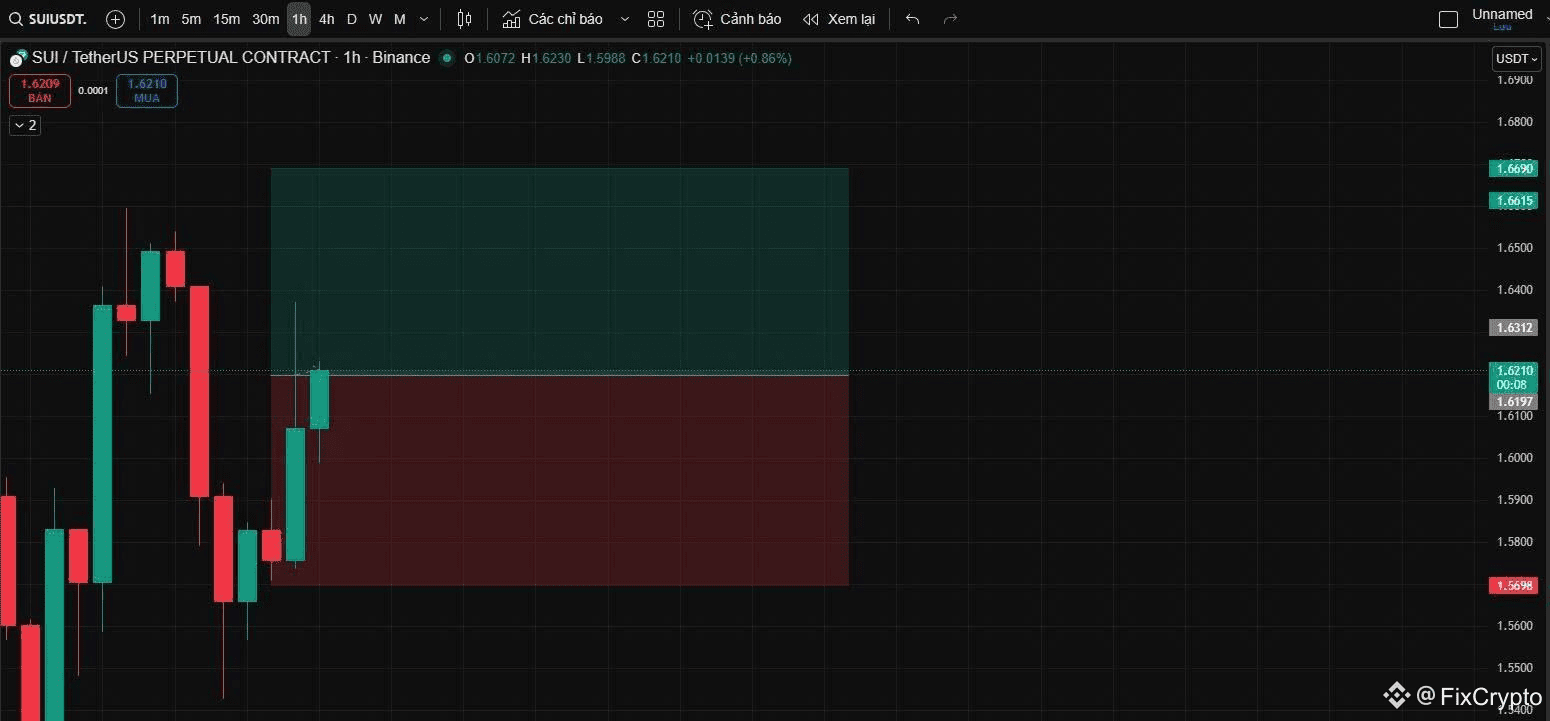
Task: Start bar replay with Xem lại
Action: [839, 19]
